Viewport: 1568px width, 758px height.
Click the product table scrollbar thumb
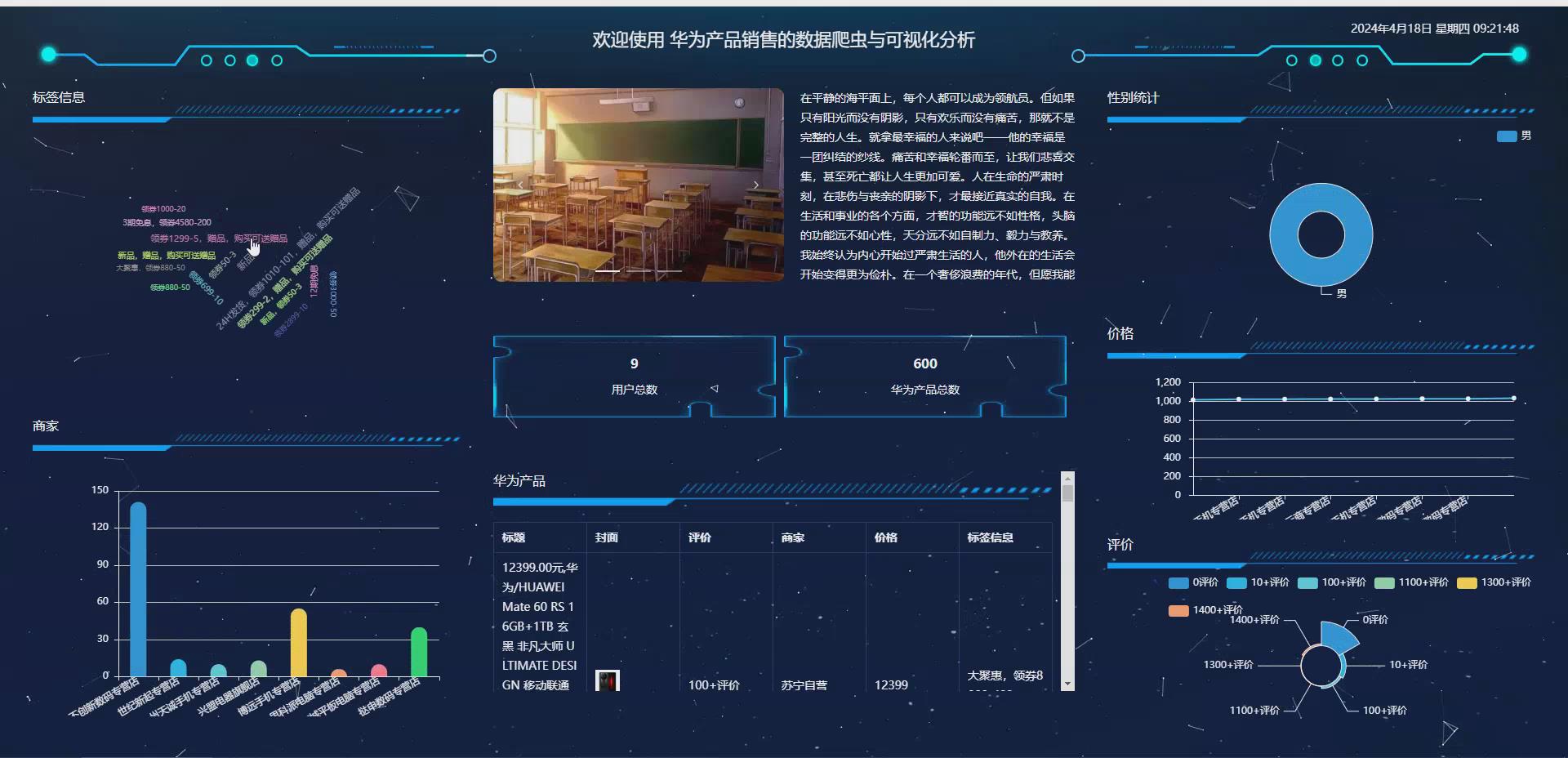point(1067,493)
